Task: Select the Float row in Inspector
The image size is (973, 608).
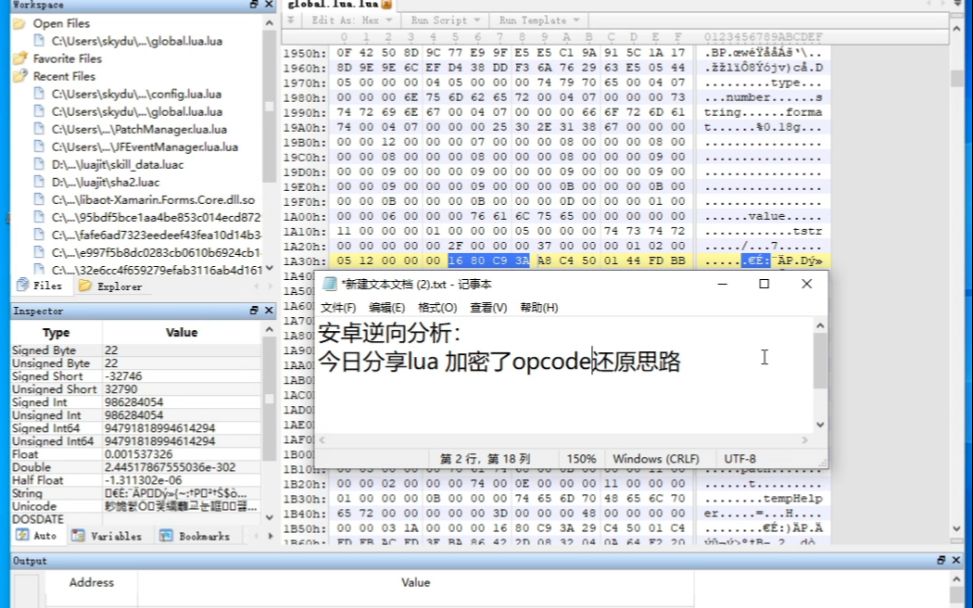Action: tap(136, 455)
